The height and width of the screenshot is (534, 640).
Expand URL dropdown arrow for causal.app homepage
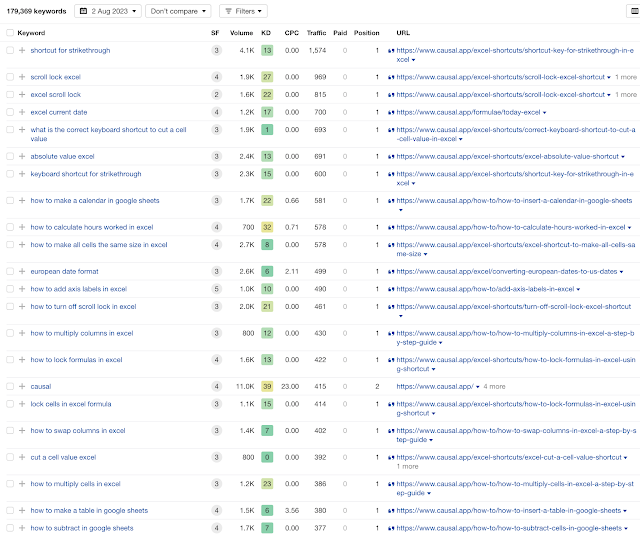point(478,387)
